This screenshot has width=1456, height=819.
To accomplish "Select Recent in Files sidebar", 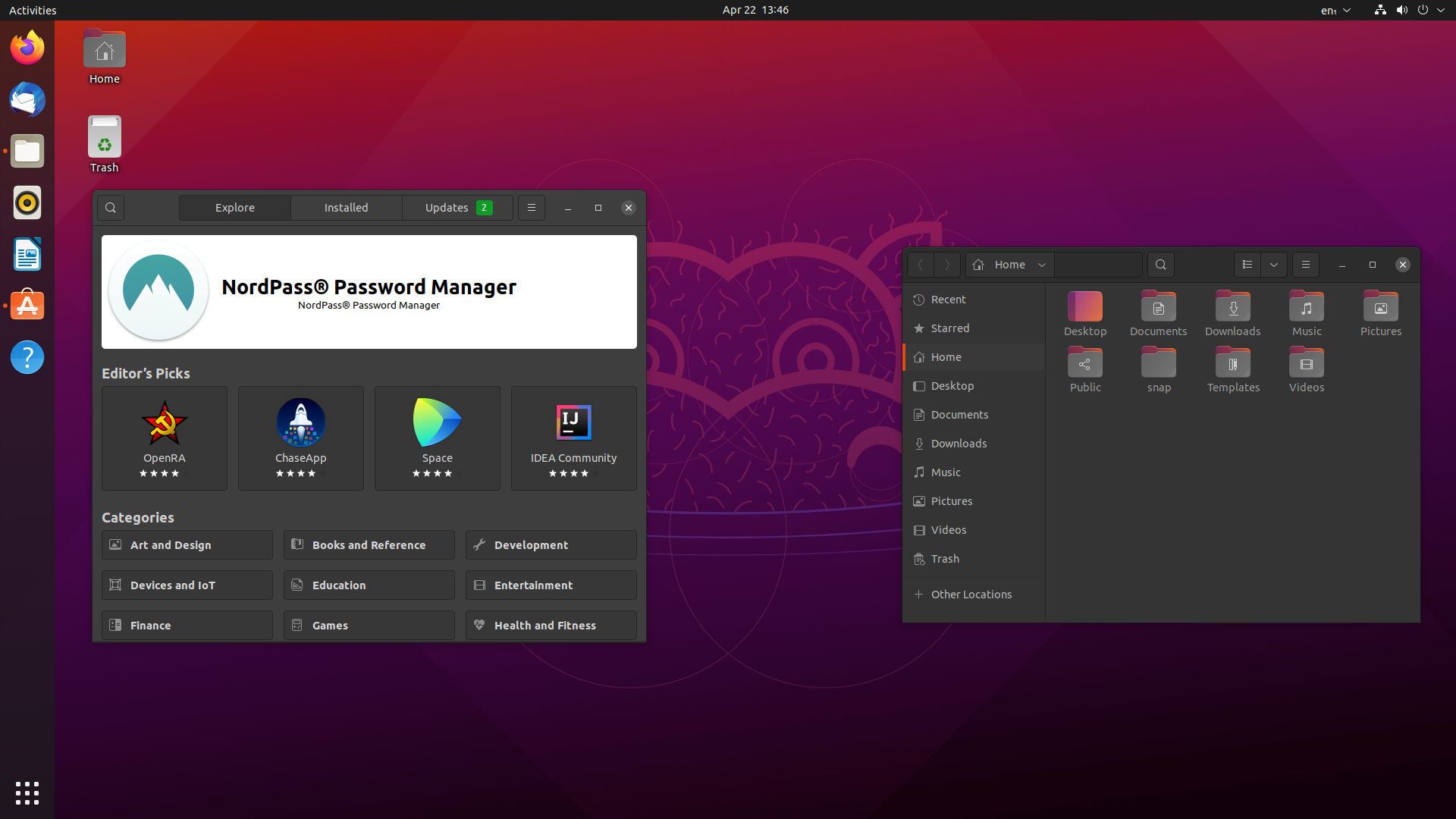I will (974, 300).
